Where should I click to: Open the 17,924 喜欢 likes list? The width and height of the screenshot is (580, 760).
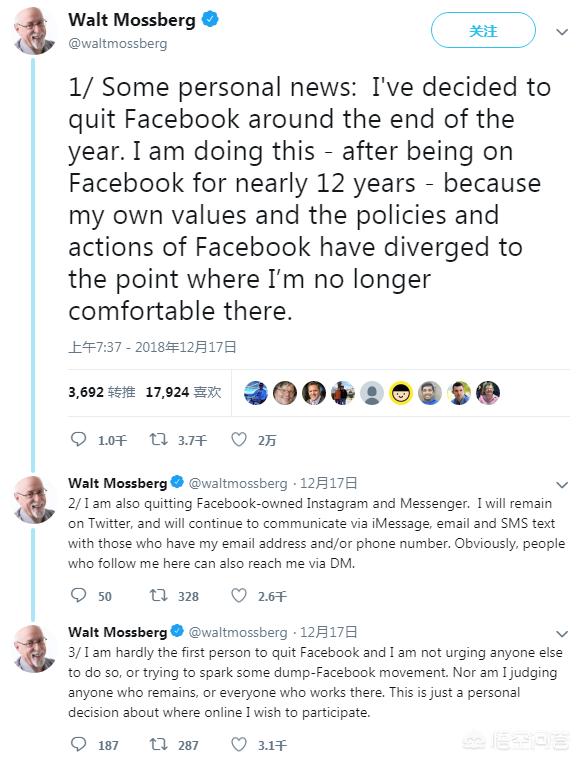pyautogui.click(x=183, y=392)
